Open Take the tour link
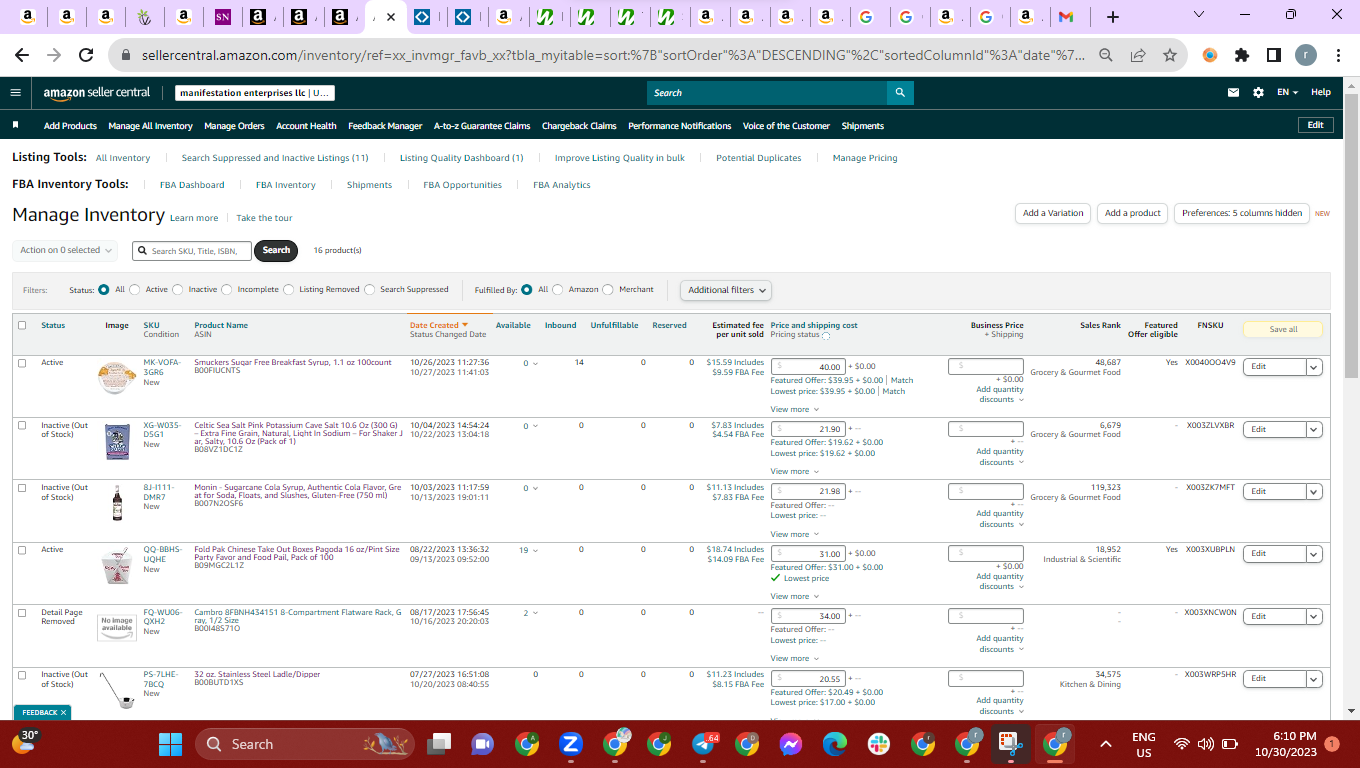This screenshot has height=768, width=1360. pyautogui.click(x=265, y=218)
